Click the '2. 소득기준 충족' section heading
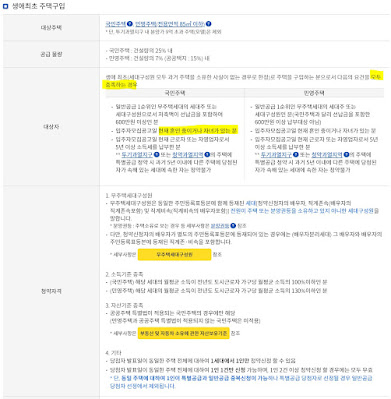This screenshot has width=391, height=399. tap(124, 274)
